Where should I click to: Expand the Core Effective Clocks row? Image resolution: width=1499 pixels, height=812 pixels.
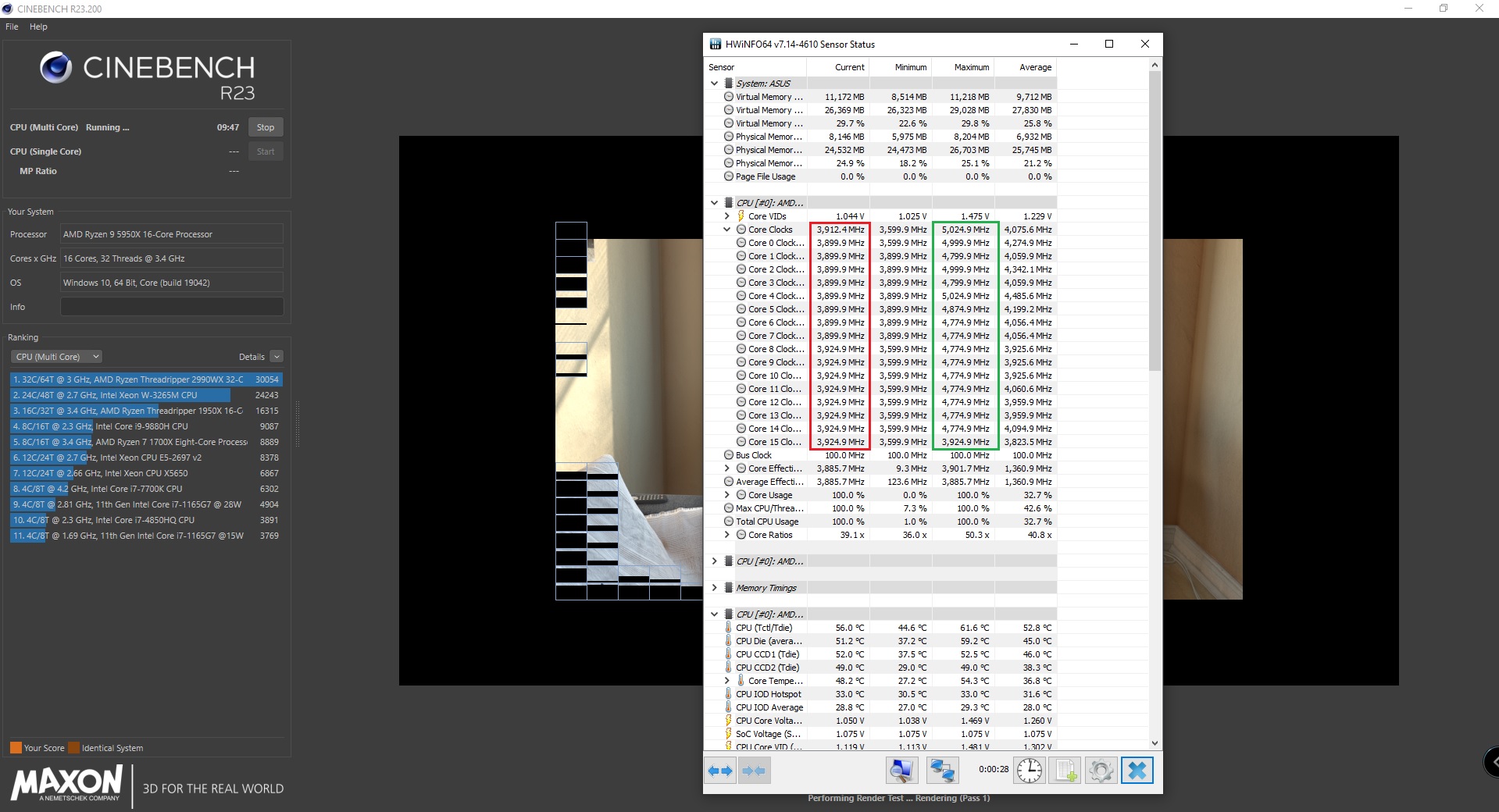pyautogui.click(x=726, y=468)
